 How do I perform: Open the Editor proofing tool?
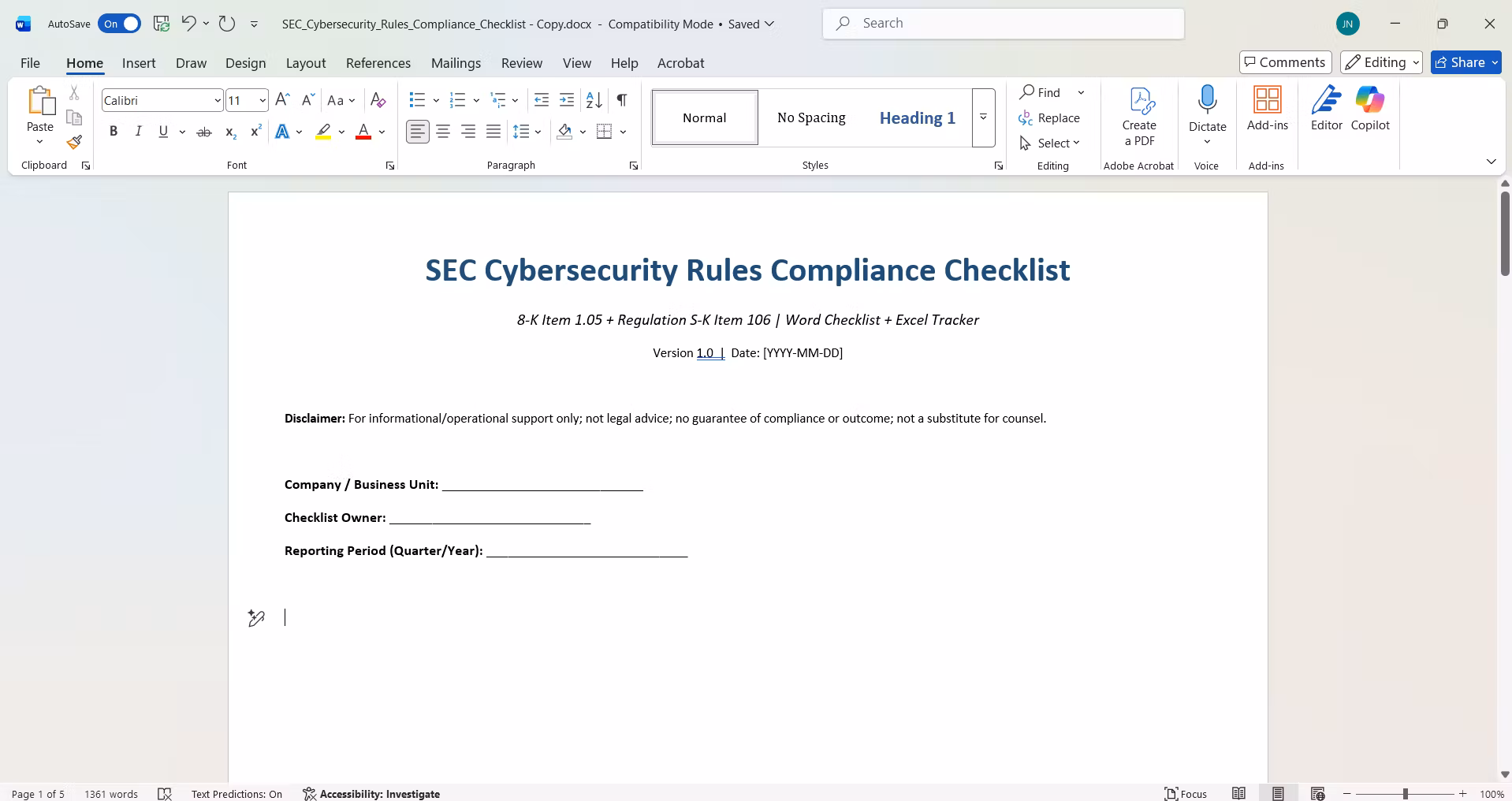1327,109
